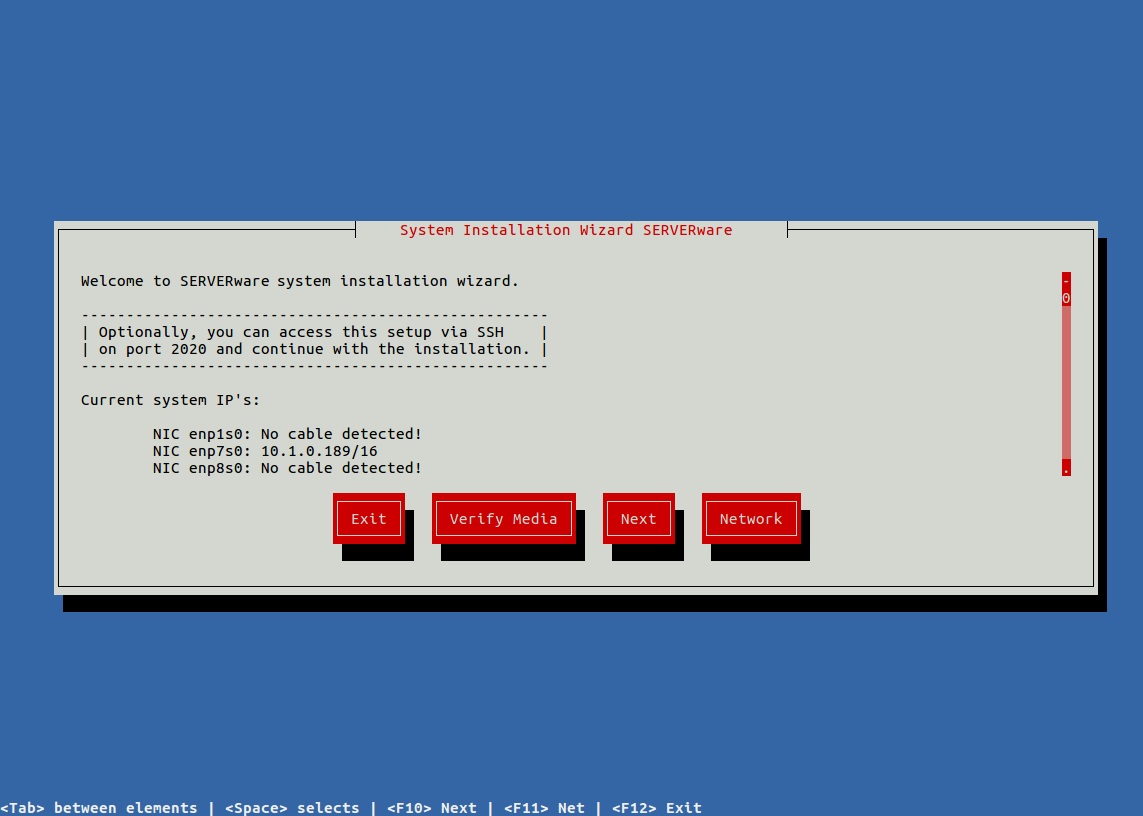Open the Network configuration via Network button
This screenshot has width=1143, height=816.
click(x=750, y=518)
